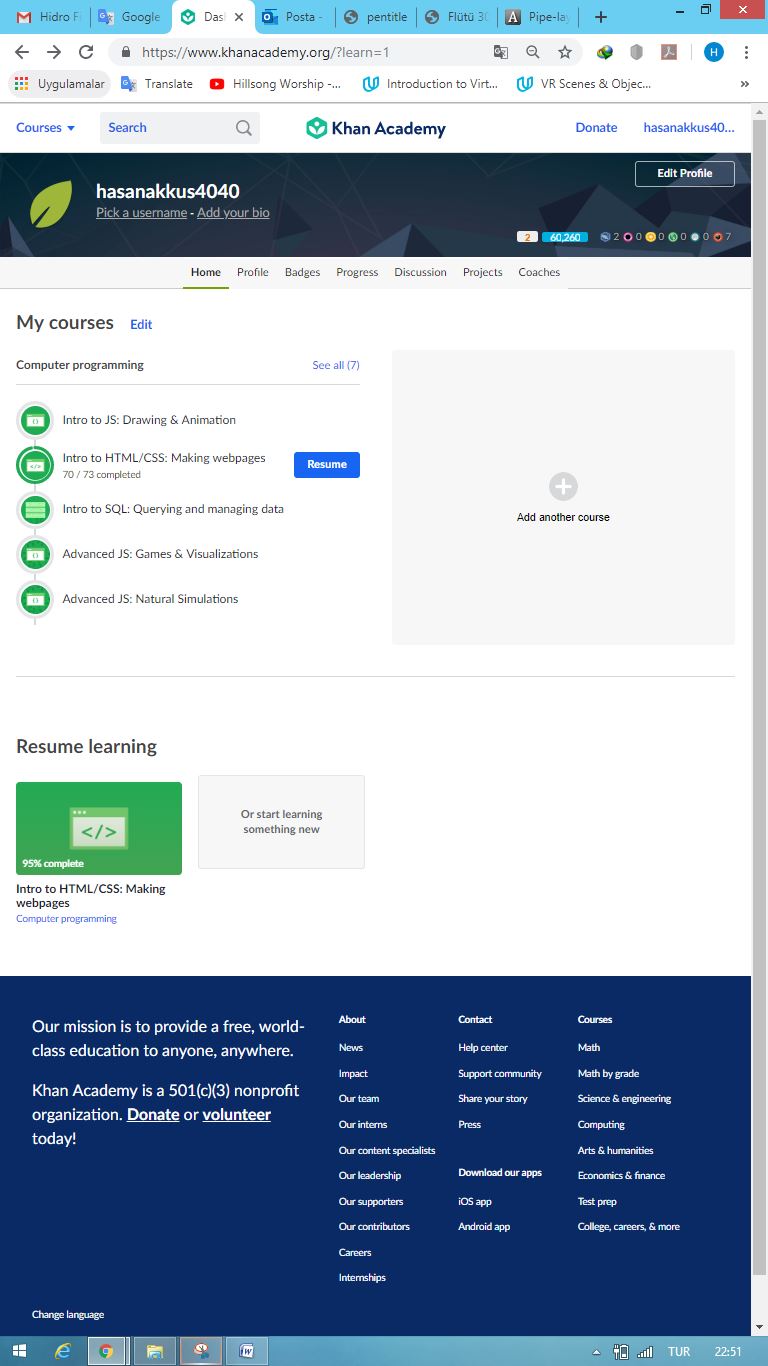Click the green leaf avatar

(x=50, y=204)
